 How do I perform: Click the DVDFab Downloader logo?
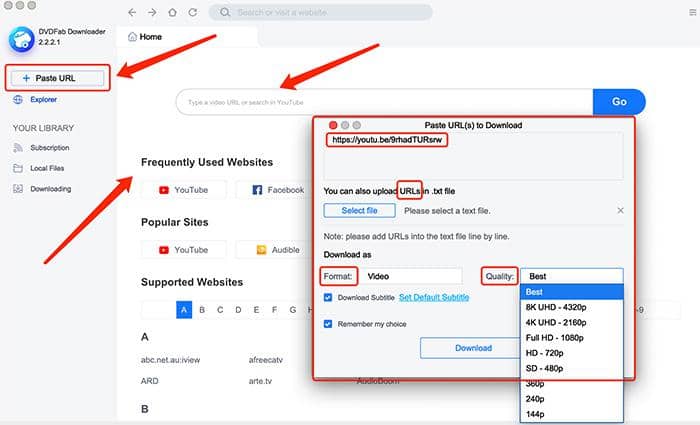click(21, 39)
